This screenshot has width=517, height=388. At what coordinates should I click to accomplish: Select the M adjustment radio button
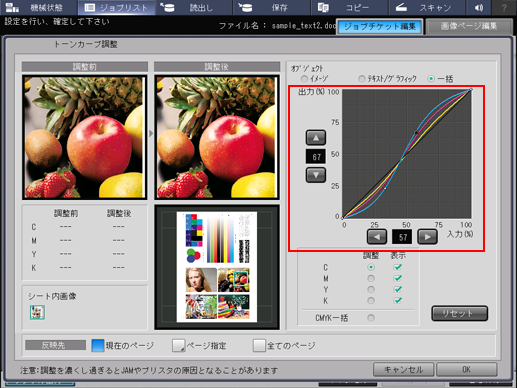pos(371,278)
